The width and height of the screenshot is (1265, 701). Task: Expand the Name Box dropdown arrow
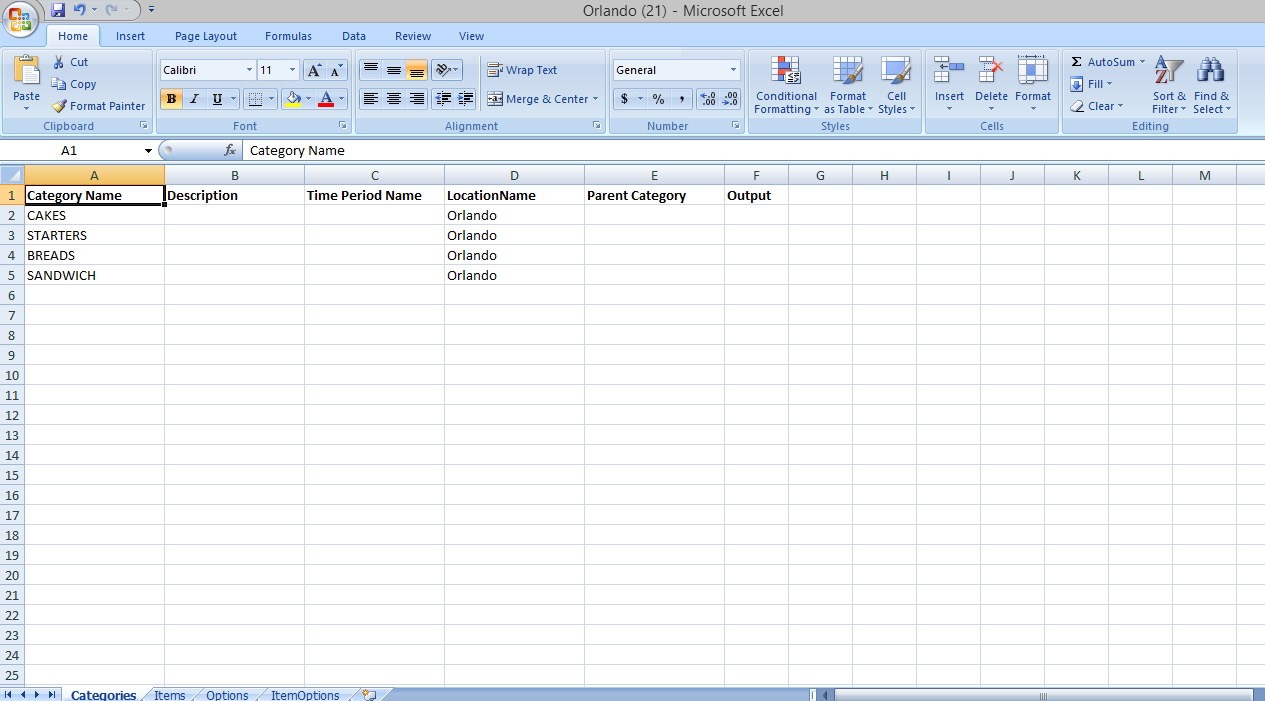148,151
